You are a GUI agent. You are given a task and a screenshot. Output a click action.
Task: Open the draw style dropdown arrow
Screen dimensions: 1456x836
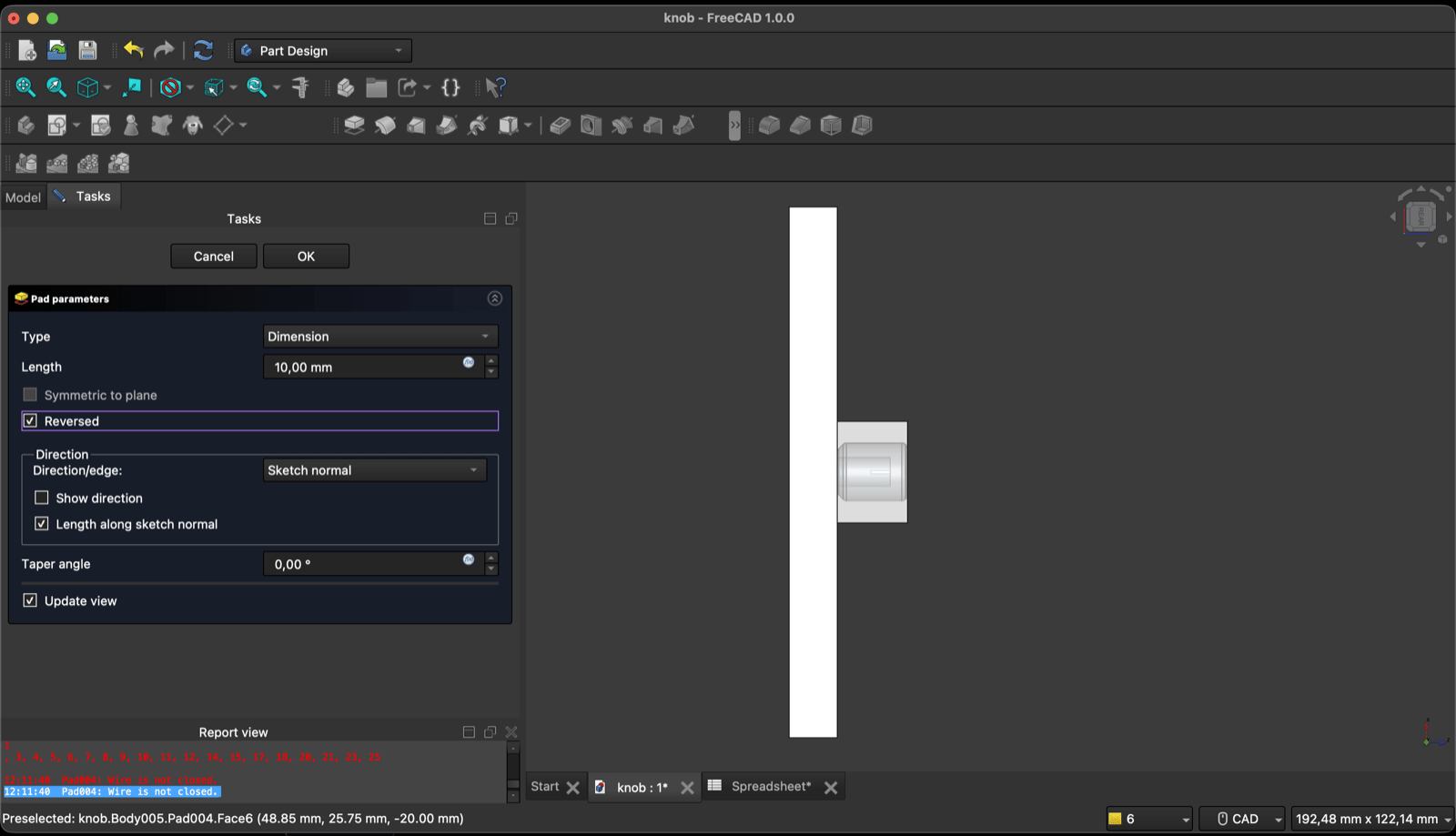click(x=190, y=87)
